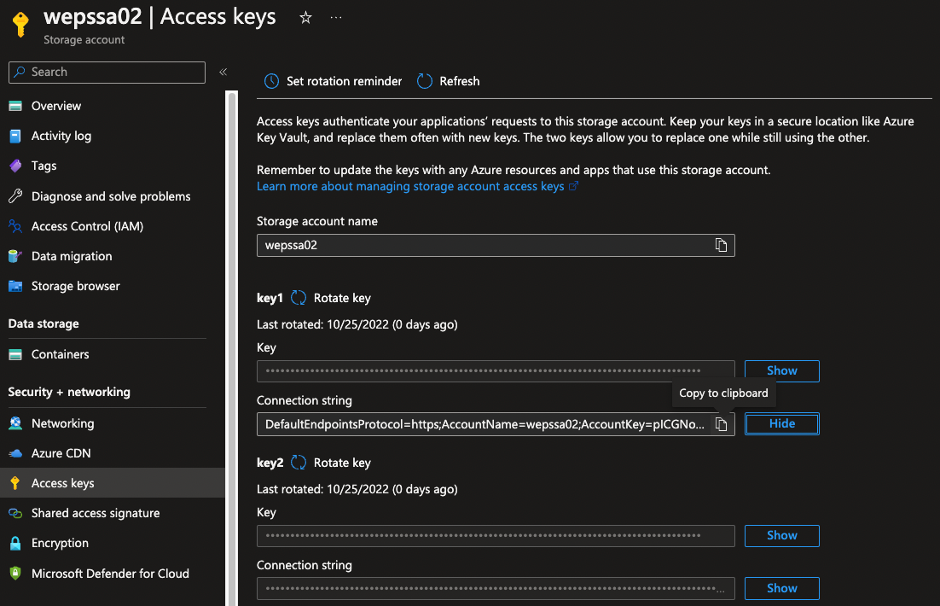Screen dimensions: 940x606
Task: Open the ellipsis more options menu in title
Action: point(336,18)
